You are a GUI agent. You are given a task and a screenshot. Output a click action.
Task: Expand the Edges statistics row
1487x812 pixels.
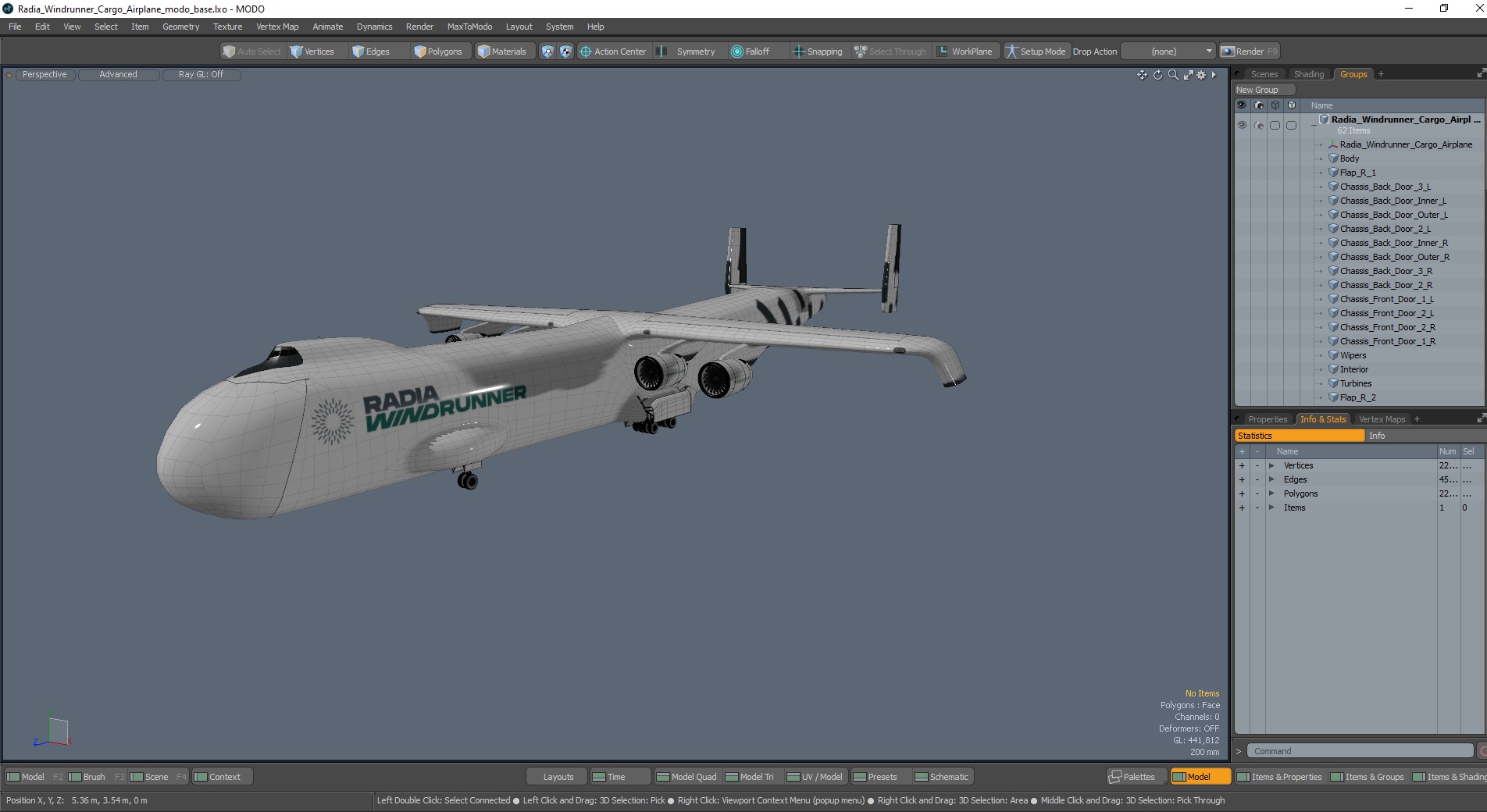click(1271, 480)
